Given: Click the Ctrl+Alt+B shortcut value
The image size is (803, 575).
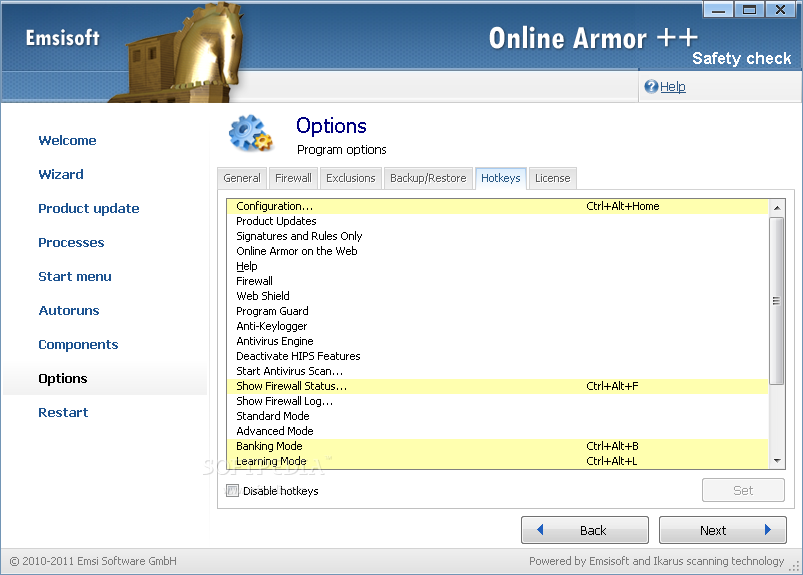Looking at the screenshot, I should 612,446.
